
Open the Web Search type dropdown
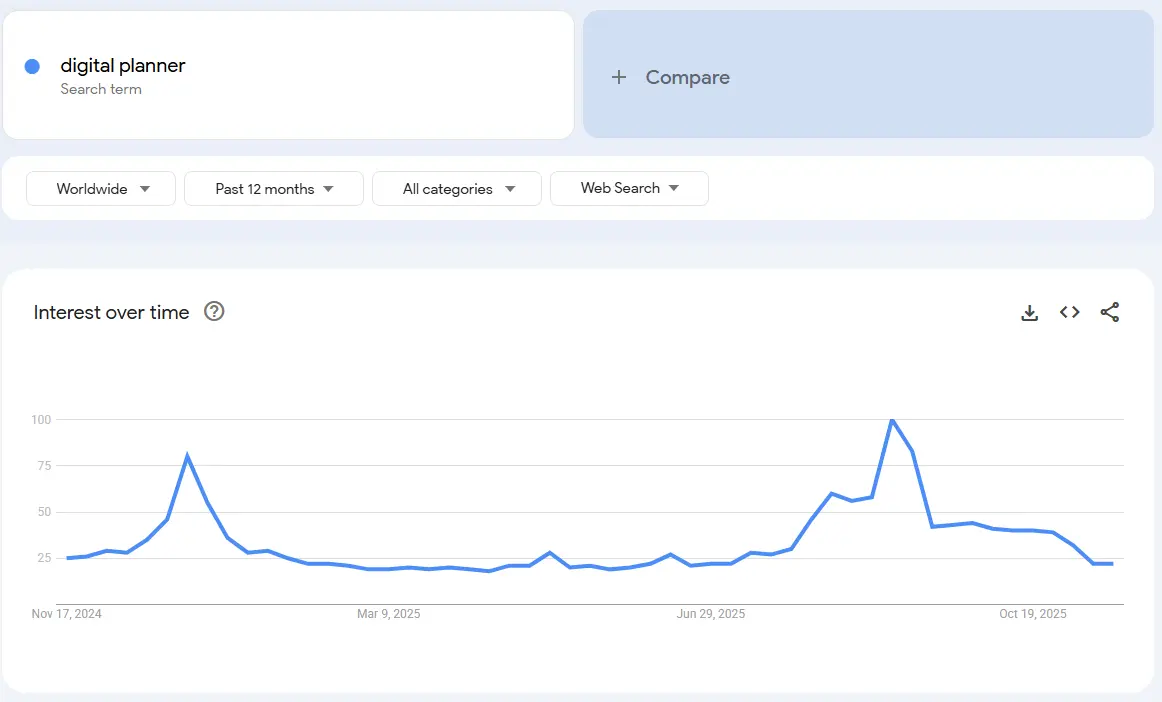pyautogui.click(x=629, y=188)
